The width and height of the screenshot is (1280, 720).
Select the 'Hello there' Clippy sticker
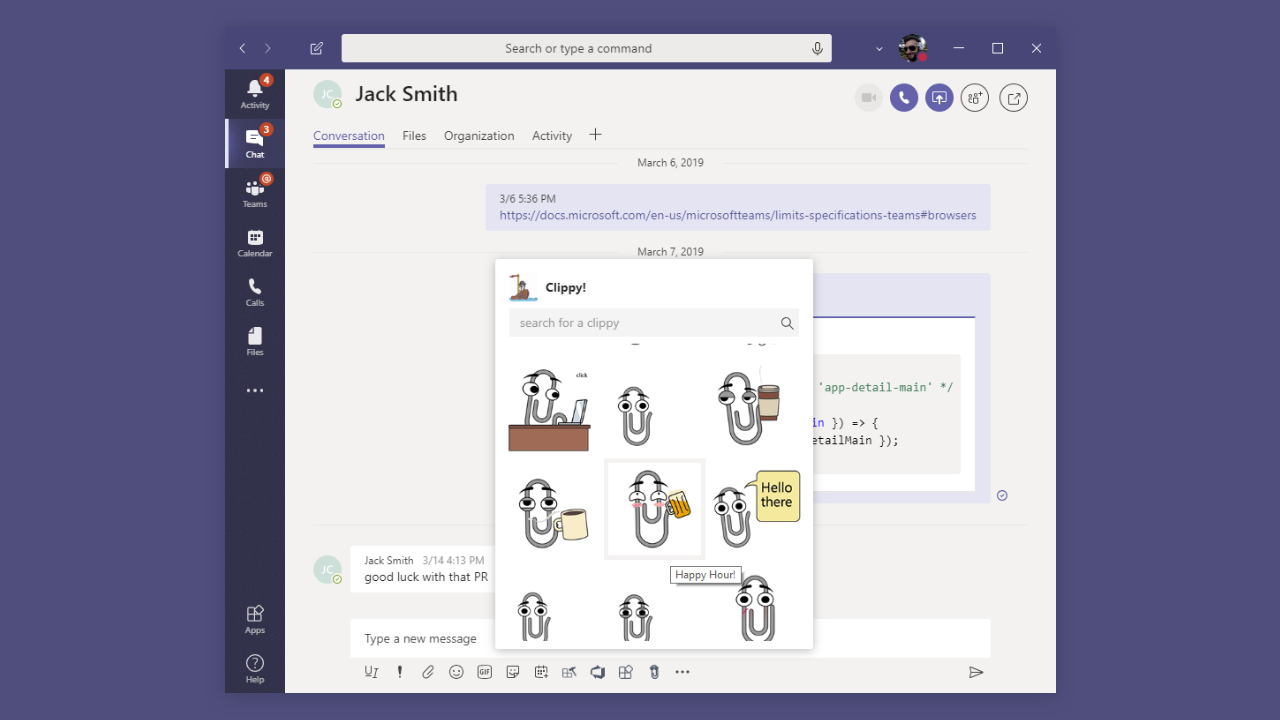coord(757,510)
